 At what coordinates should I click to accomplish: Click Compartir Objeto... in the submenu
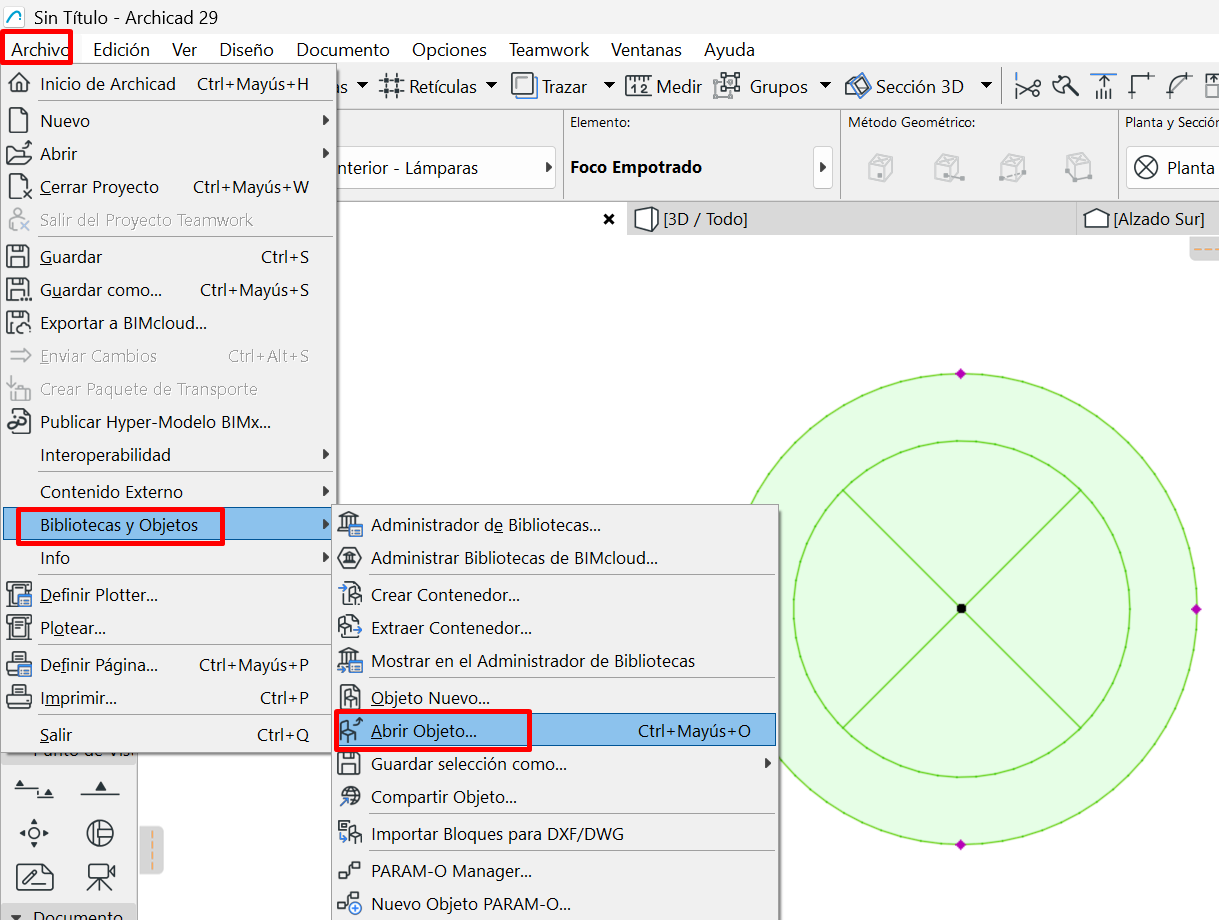(x=443, y=797)
